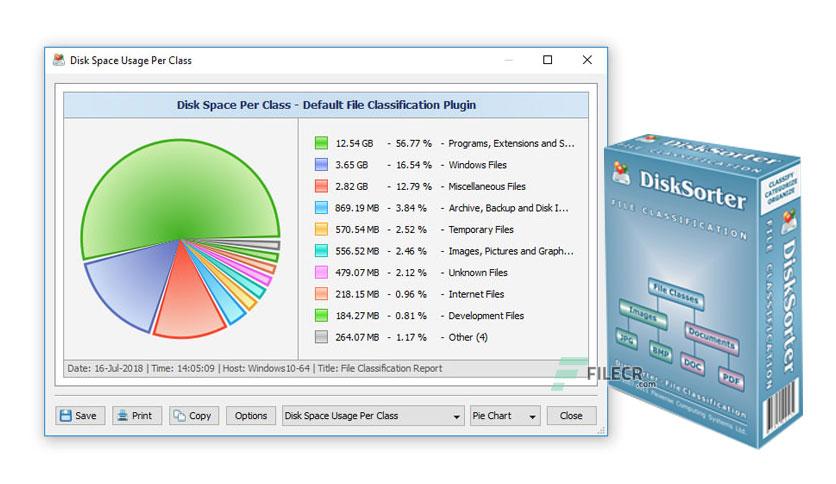Click the gray Other (4) legend swatch
Screen dimensions: 836x484
click(321, 337)
